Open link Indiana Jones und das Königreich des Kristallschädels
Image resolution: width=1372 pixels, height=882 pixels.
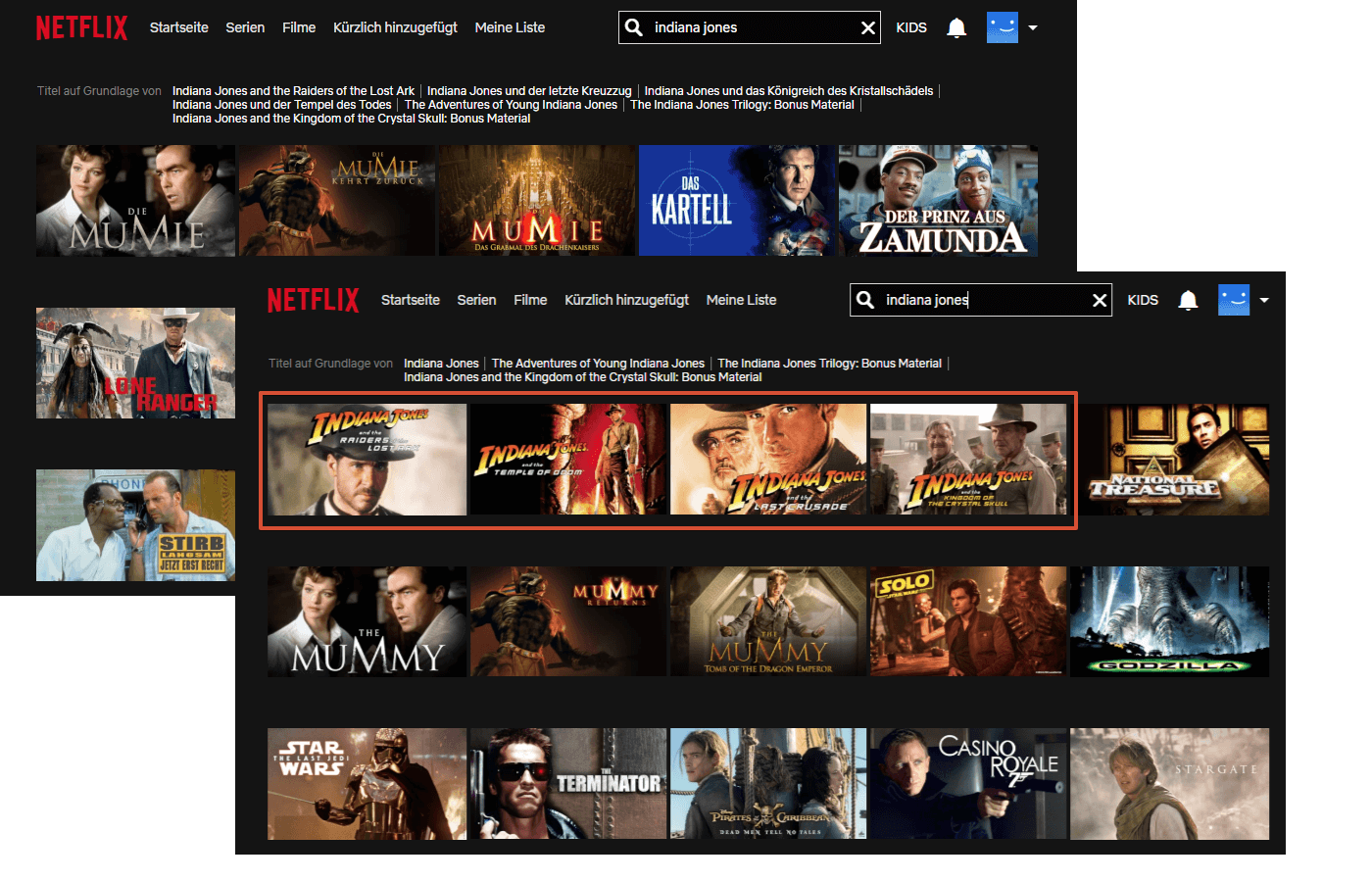tap(789, 91)
